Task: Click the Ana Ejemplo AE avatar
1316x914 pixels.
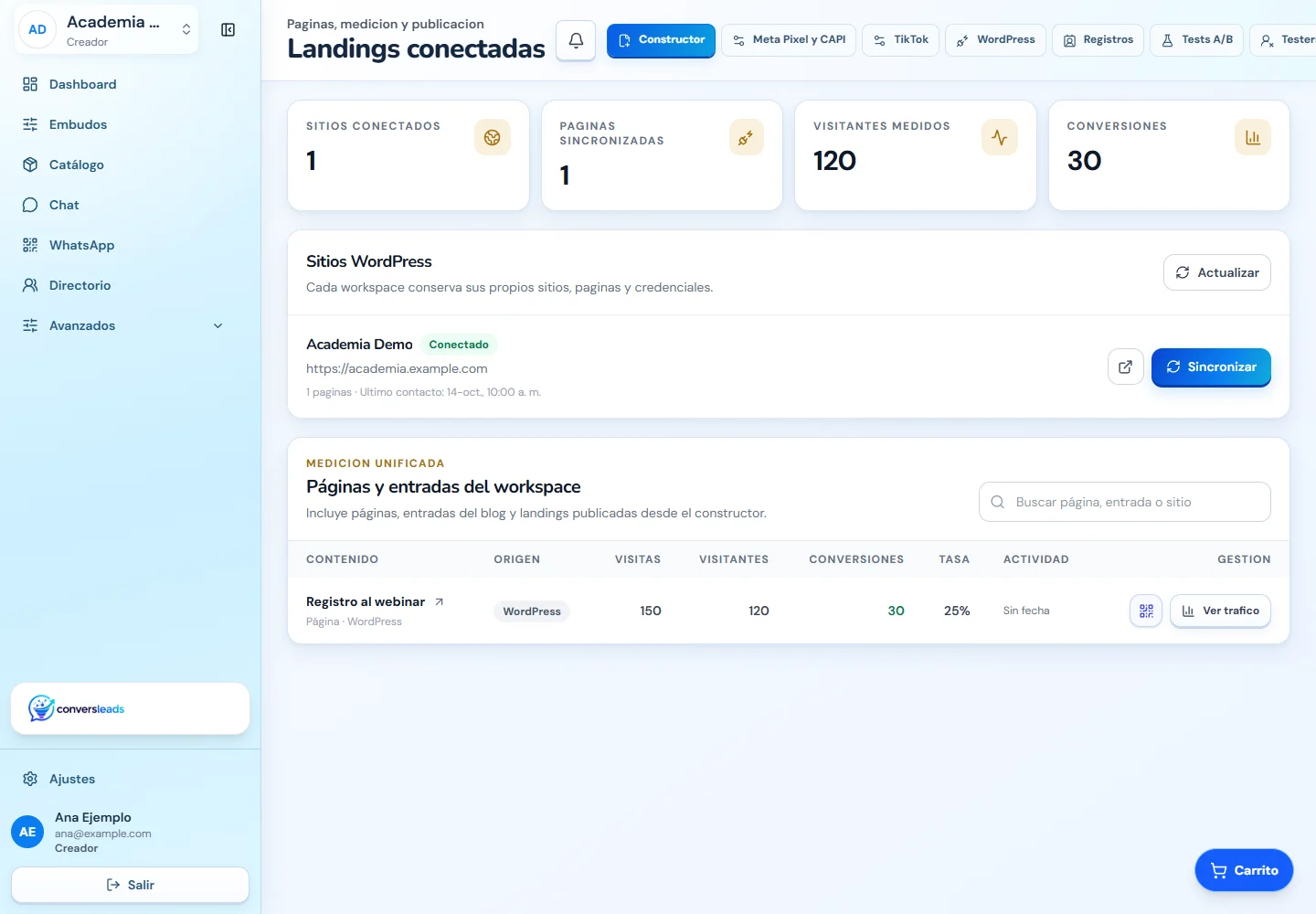Action: pos(27,832)
